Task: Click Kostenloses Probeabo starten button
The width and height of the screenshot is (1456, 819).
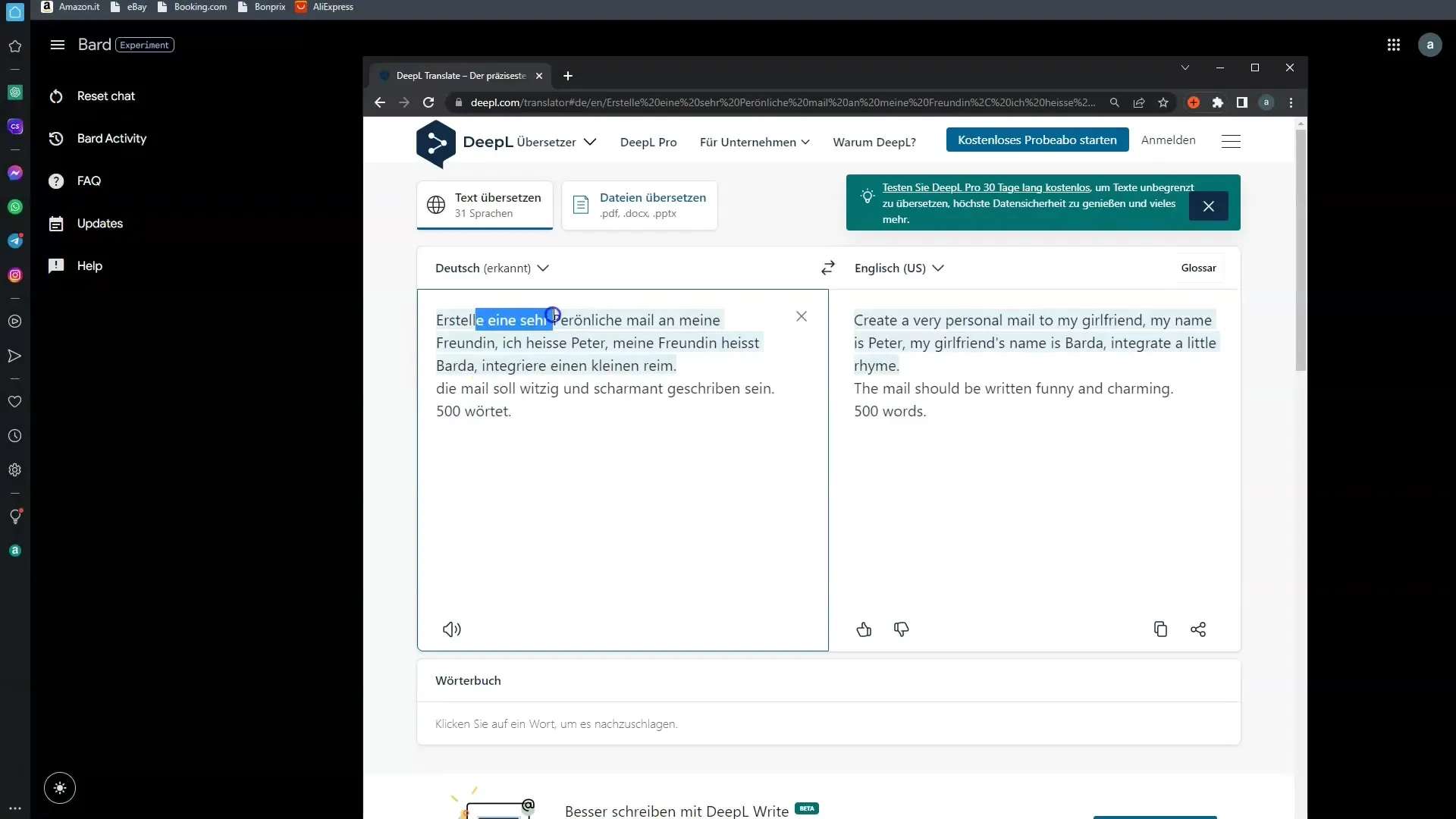Action: (1037, 139)
